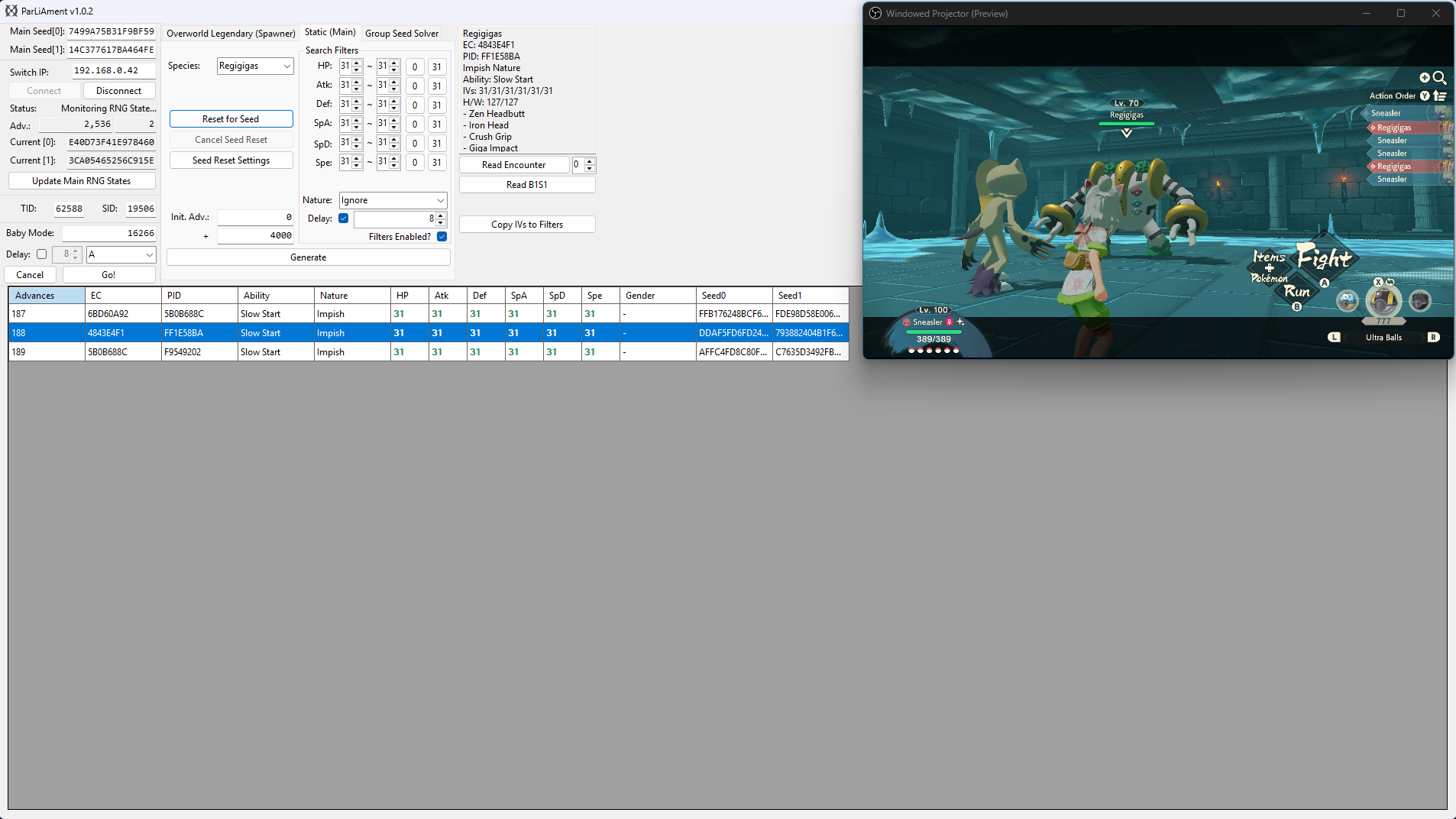1456x819 pixels.
Task: Open the button dropdown showing A
Action: 121,254
